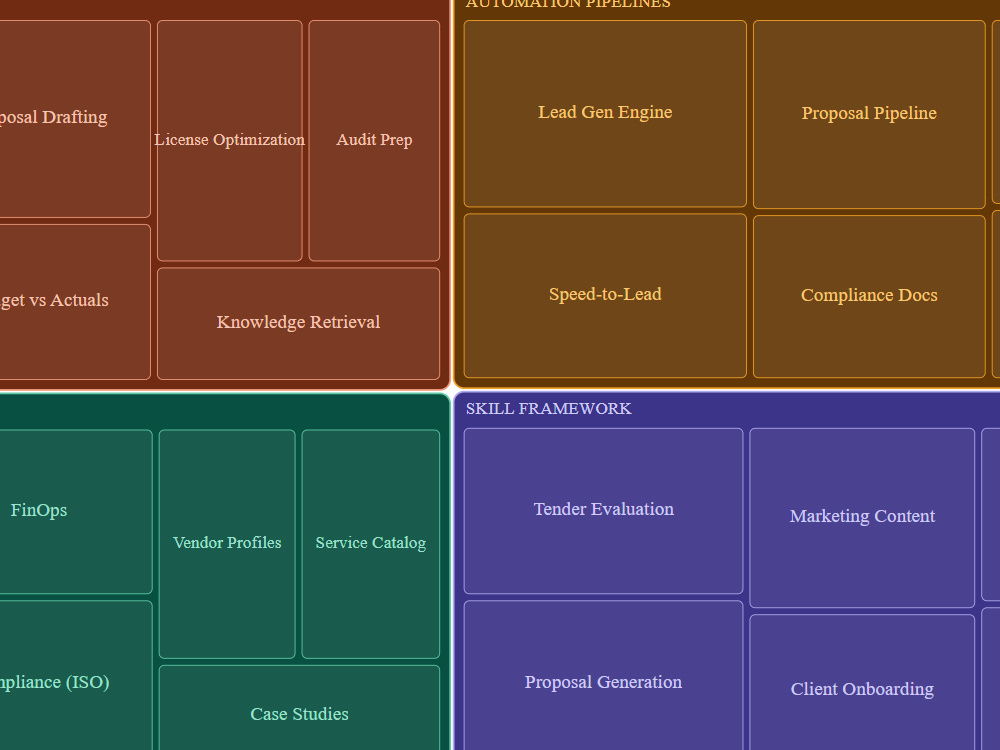Select the Proposal Pipeline tile

click(x=869, y=114)
